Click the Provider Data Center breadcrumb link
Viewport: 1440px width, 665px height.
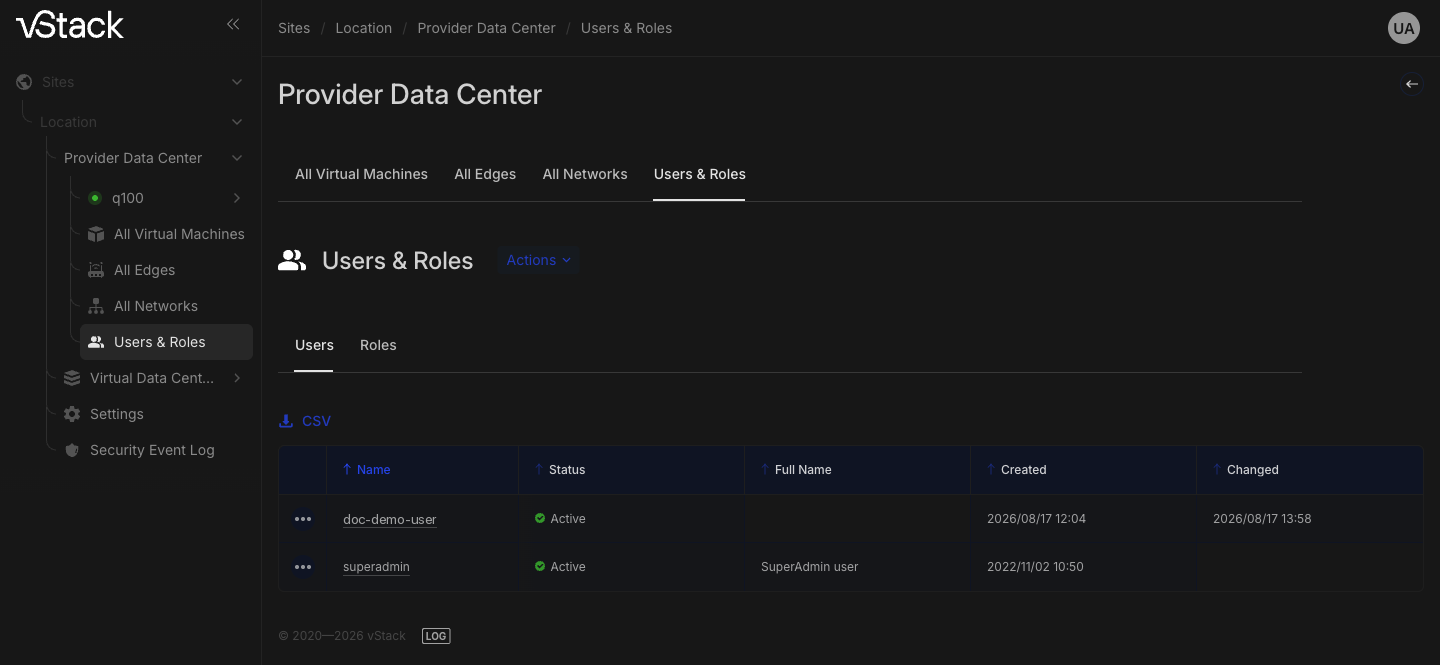pyautogui.click(x=486, y=28)
